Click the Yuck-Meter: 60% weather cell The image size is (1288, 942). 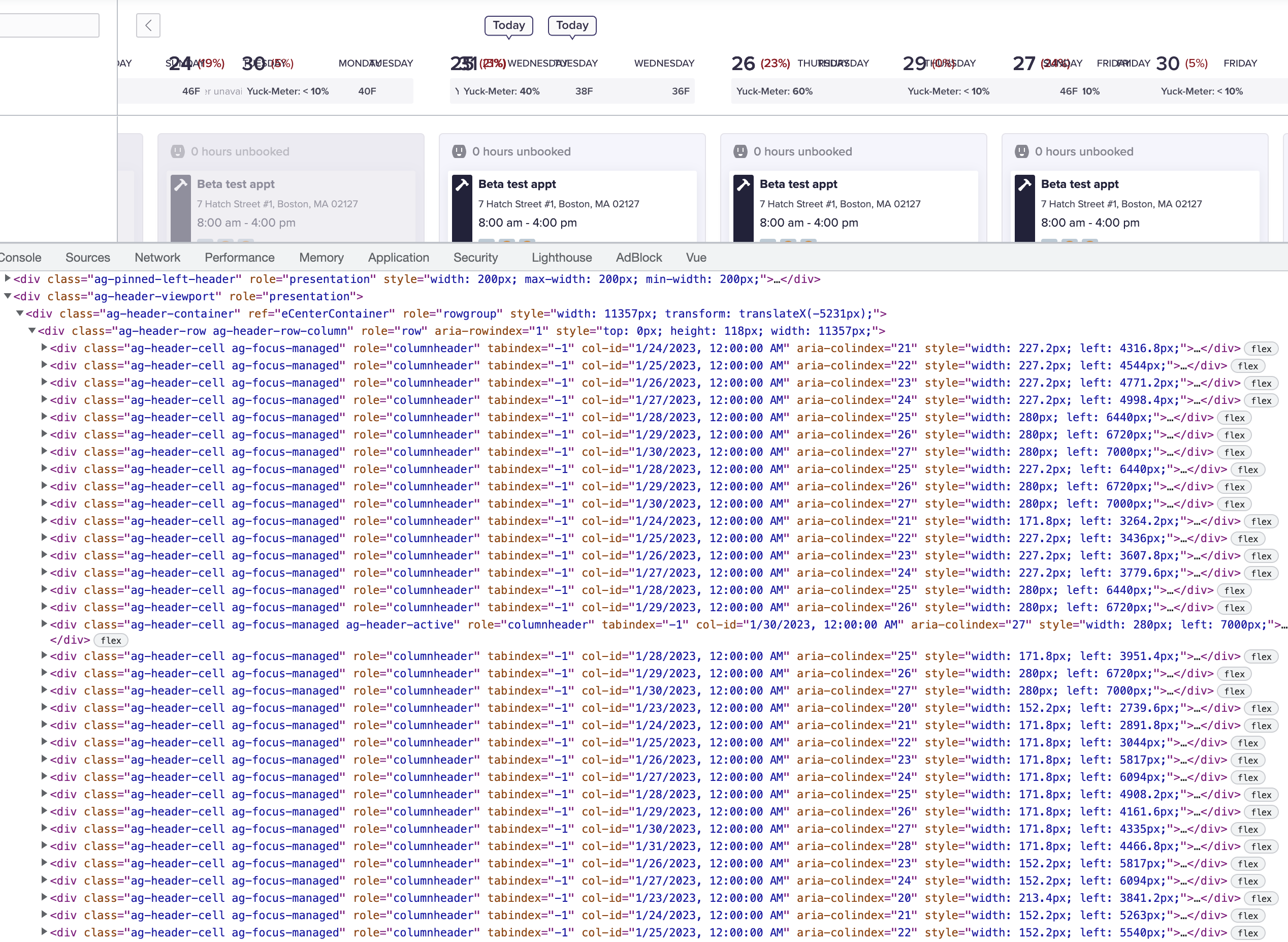click(x=774, y=91)
